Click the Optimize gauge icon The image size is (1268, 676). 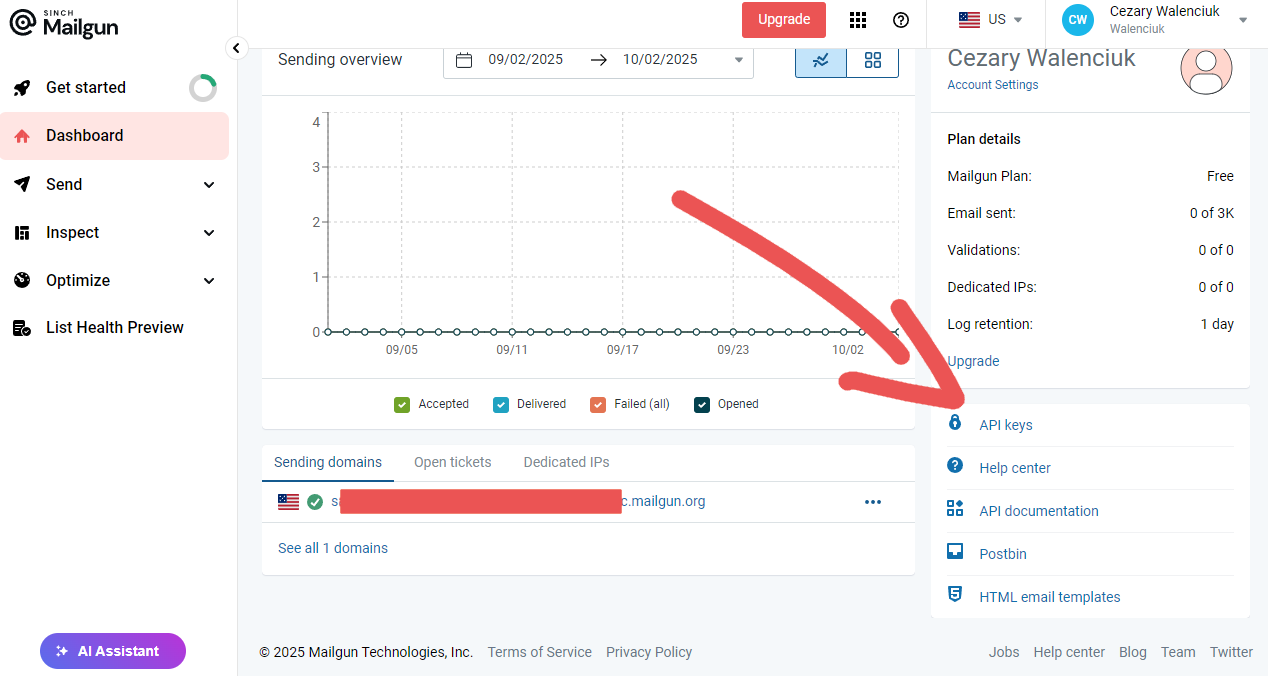pos(22,280)
